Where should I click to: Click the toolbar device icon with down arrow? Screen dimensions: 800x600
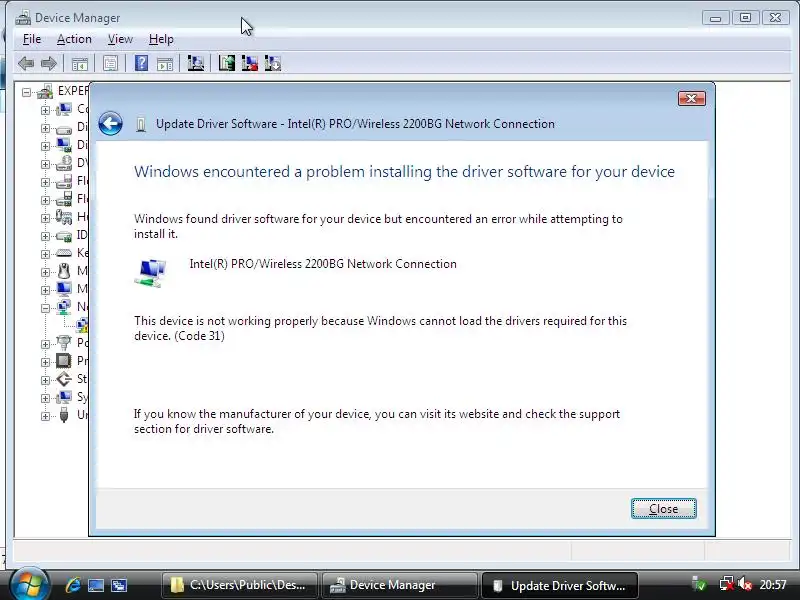[x=273, y=63]
